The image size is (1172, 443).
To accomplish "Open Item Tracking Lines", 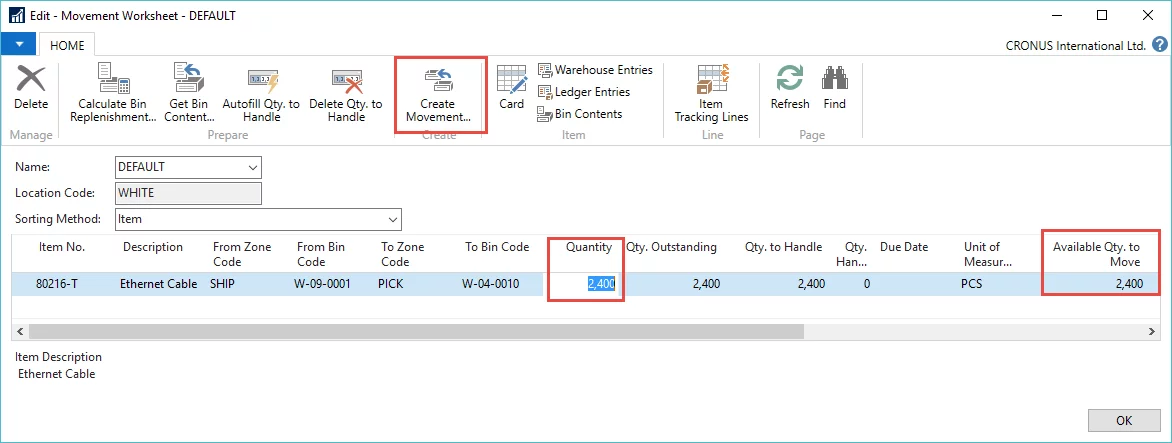I will (711, 93).
